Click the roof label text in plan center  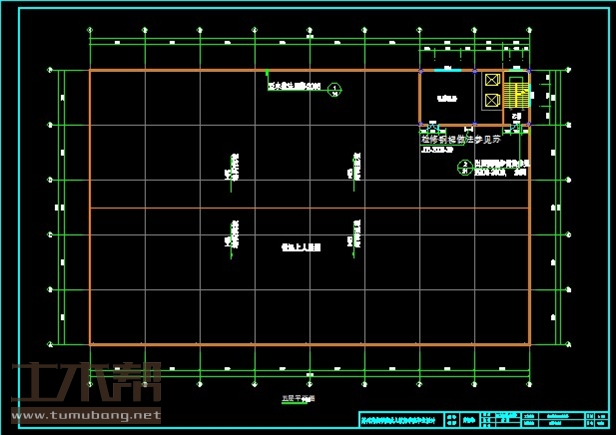300,246
